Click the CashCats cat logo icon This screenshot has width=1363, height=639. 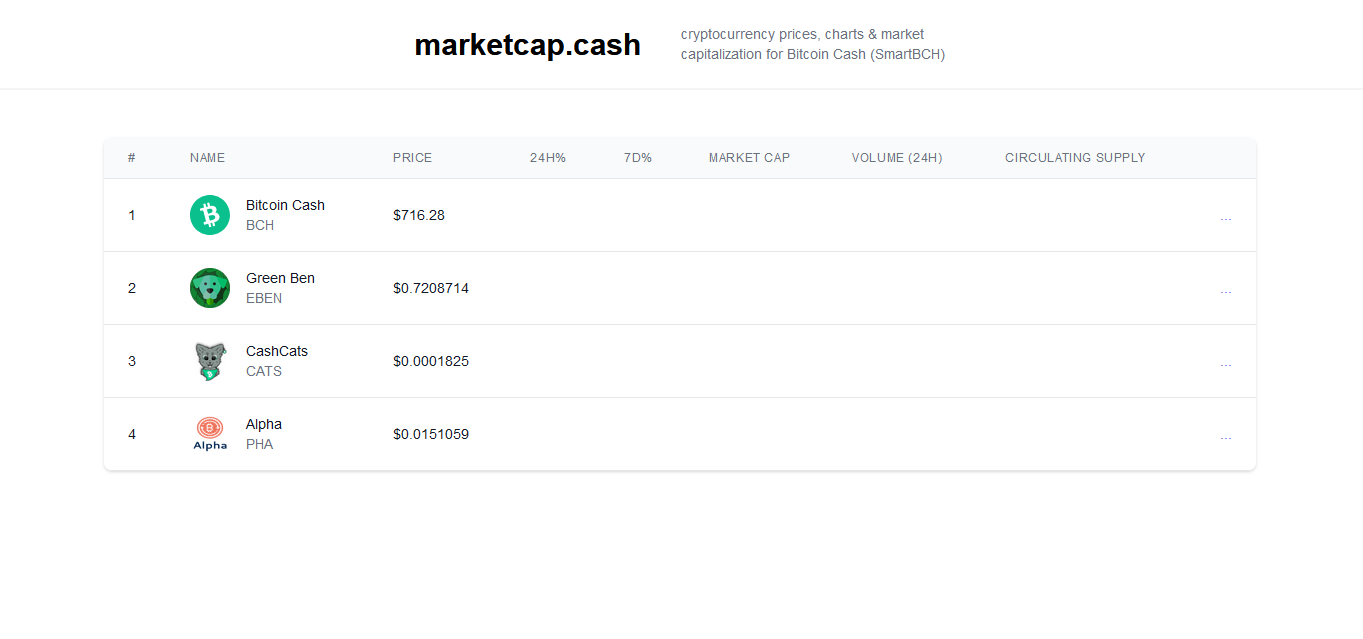click(x=210, y=361)
